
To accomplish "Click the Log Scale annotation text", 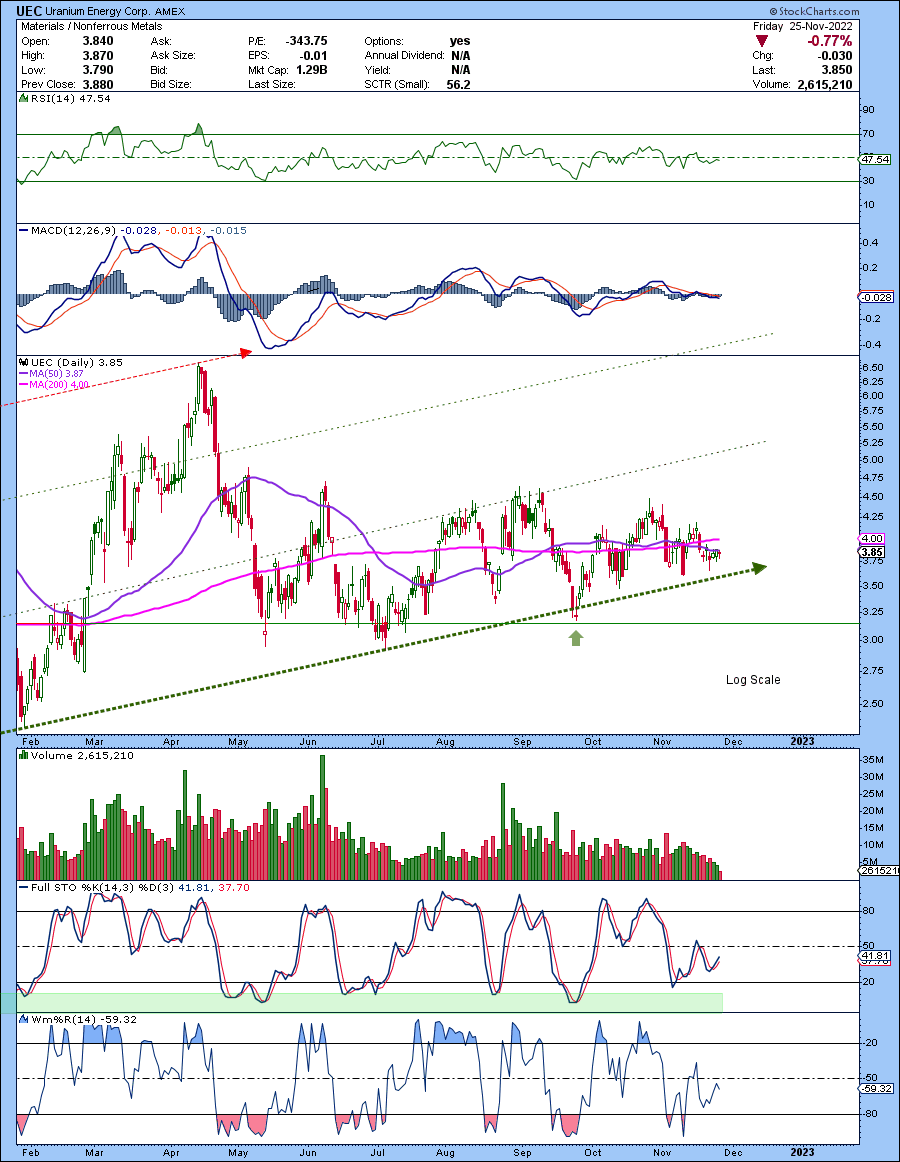I will click(752, 680).
